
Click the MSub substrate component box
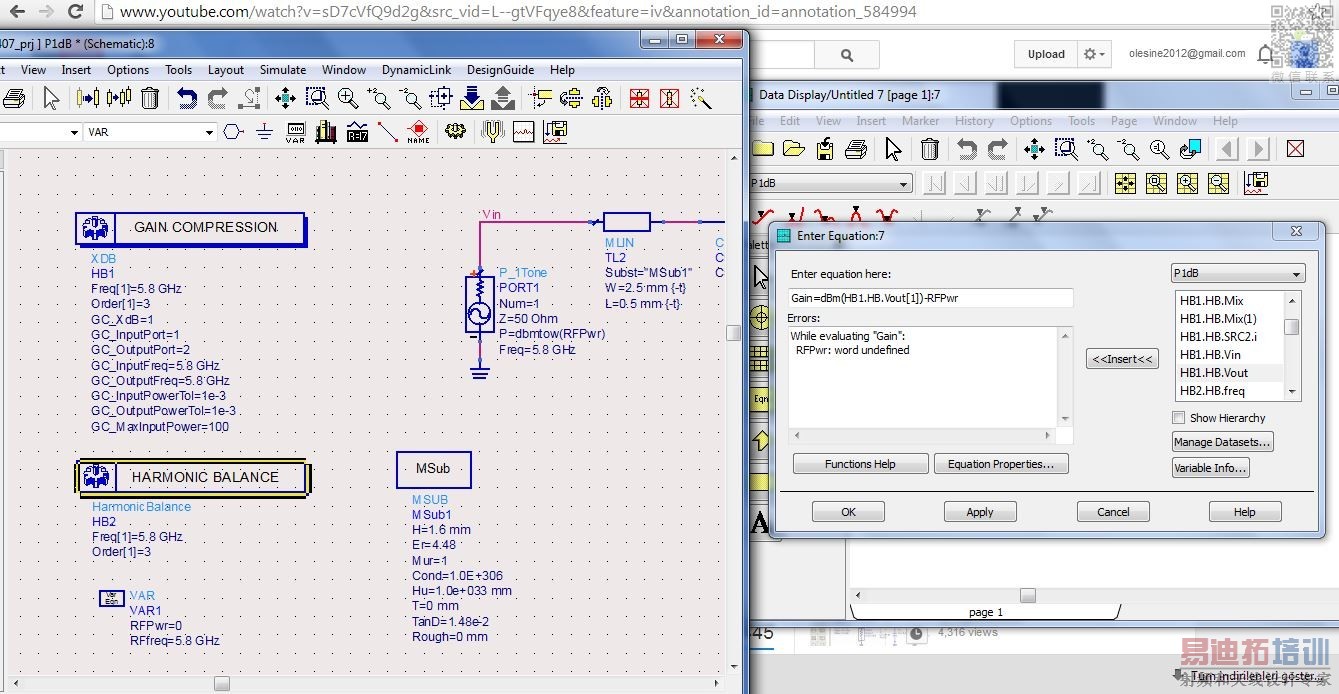433,469
